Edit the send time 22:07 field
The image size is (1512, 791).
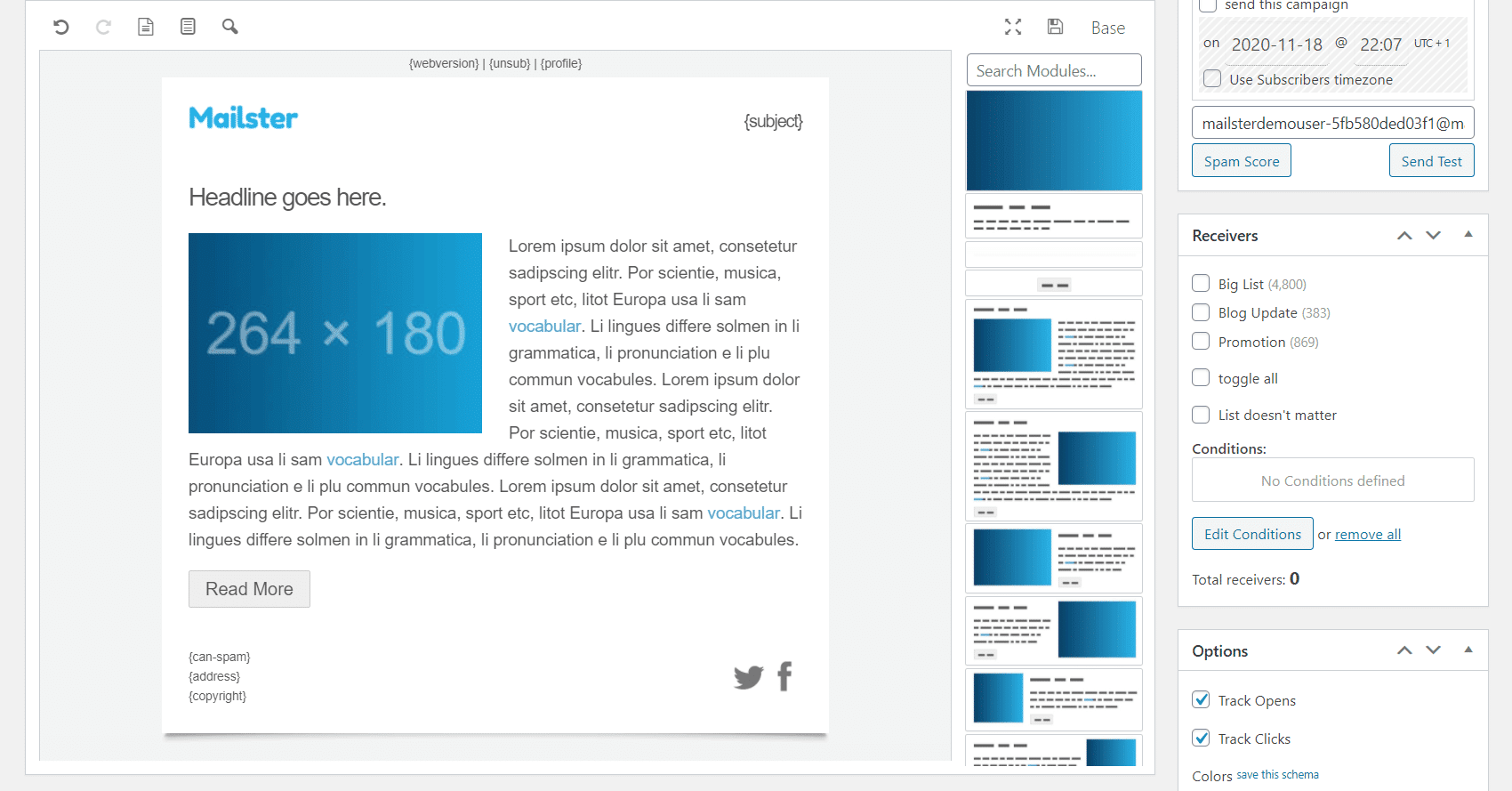click(x=1380, y=44)
